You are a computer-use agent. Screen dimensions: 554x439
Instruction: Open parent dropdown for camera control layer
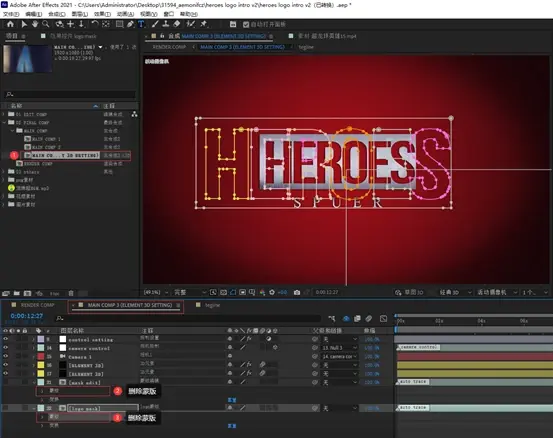click(x=340, y=348)
